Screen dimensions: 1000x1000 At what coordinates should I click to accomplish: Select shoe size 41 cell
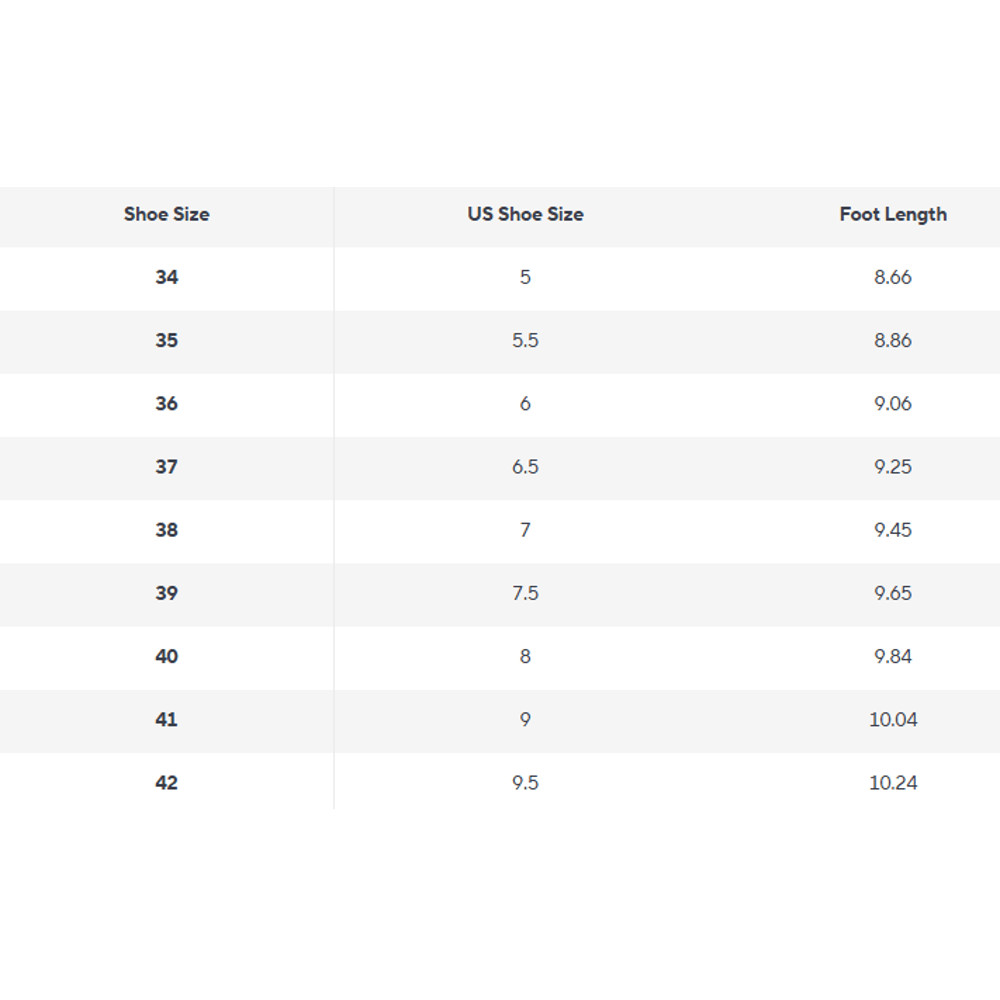click(x=167, y=720)
